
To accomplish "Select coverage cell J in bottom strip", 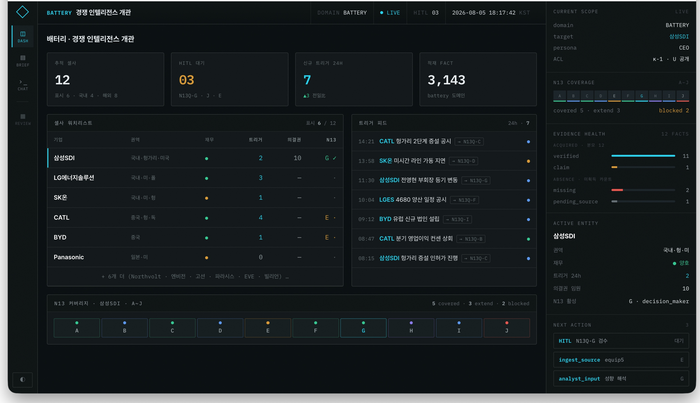I will click(507, 328).
